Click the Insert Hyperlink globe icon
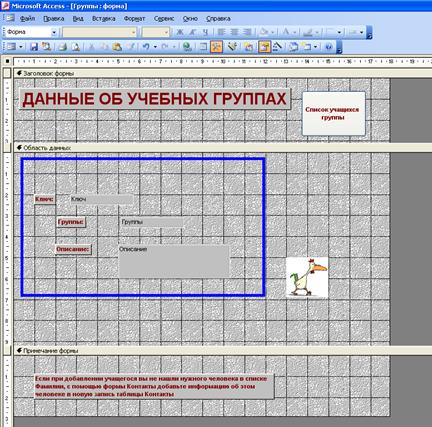 pos(187,47)
